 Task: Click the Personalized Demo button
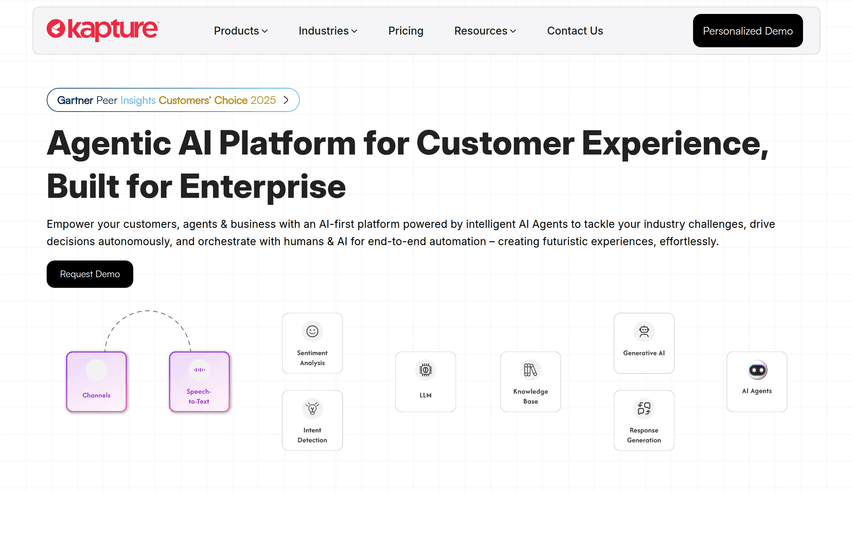[x=748, y=31]
